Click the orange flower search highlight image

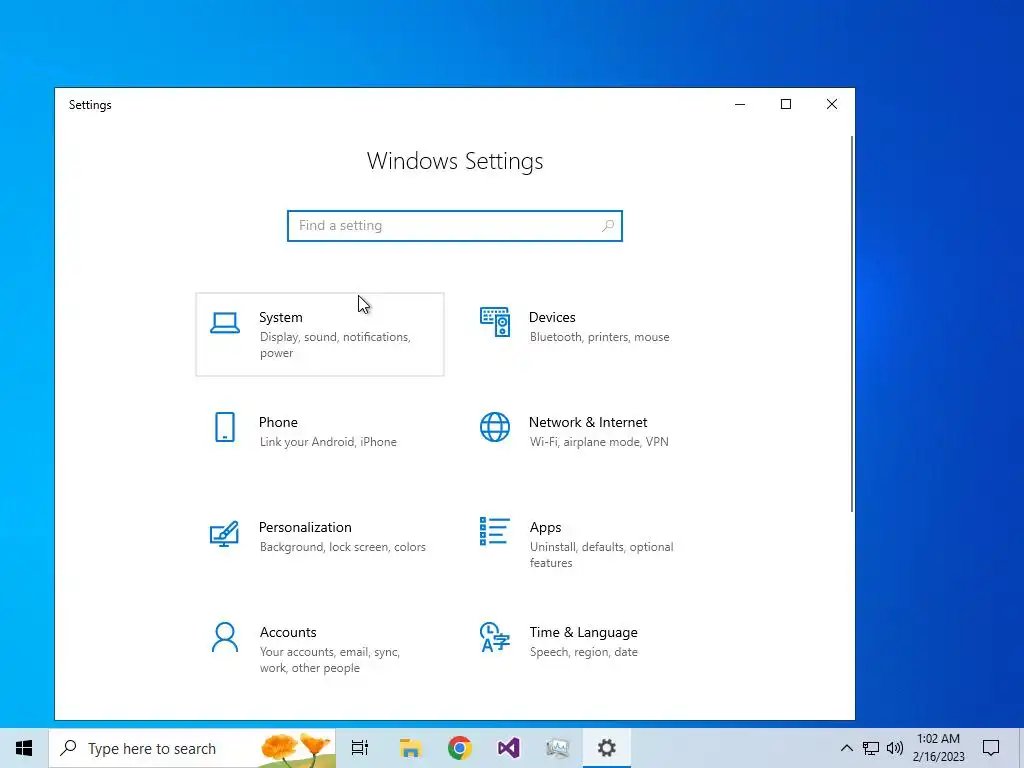pyautogui.click(x=296, y=749)
